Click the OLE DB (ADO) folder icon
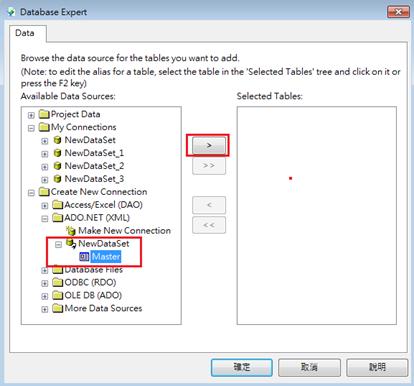The width and height of the screenshot is (414, 386). click(58, 296)
